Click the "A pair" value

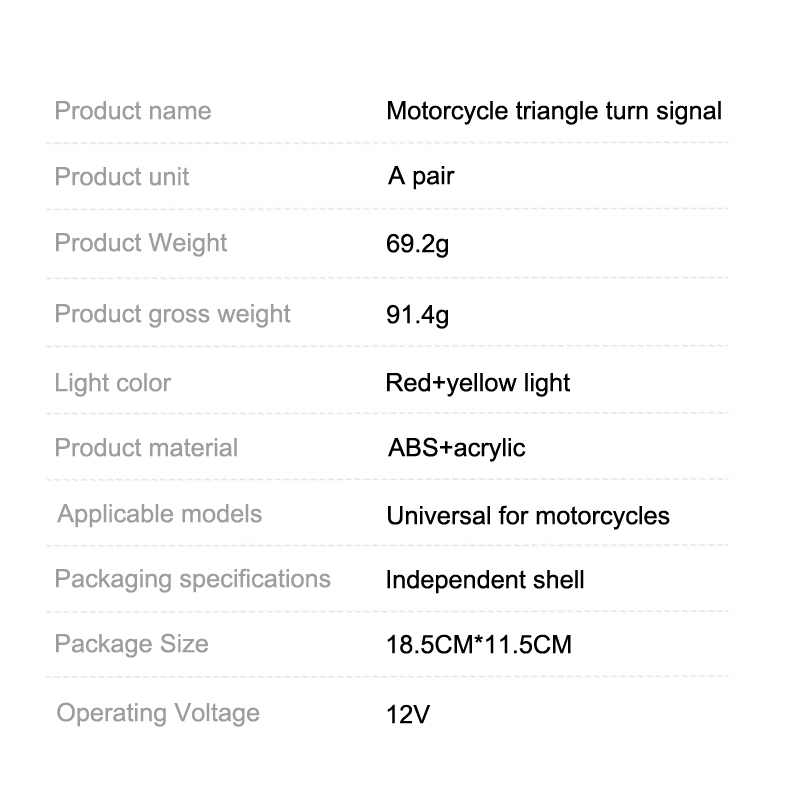pos(421,177)
